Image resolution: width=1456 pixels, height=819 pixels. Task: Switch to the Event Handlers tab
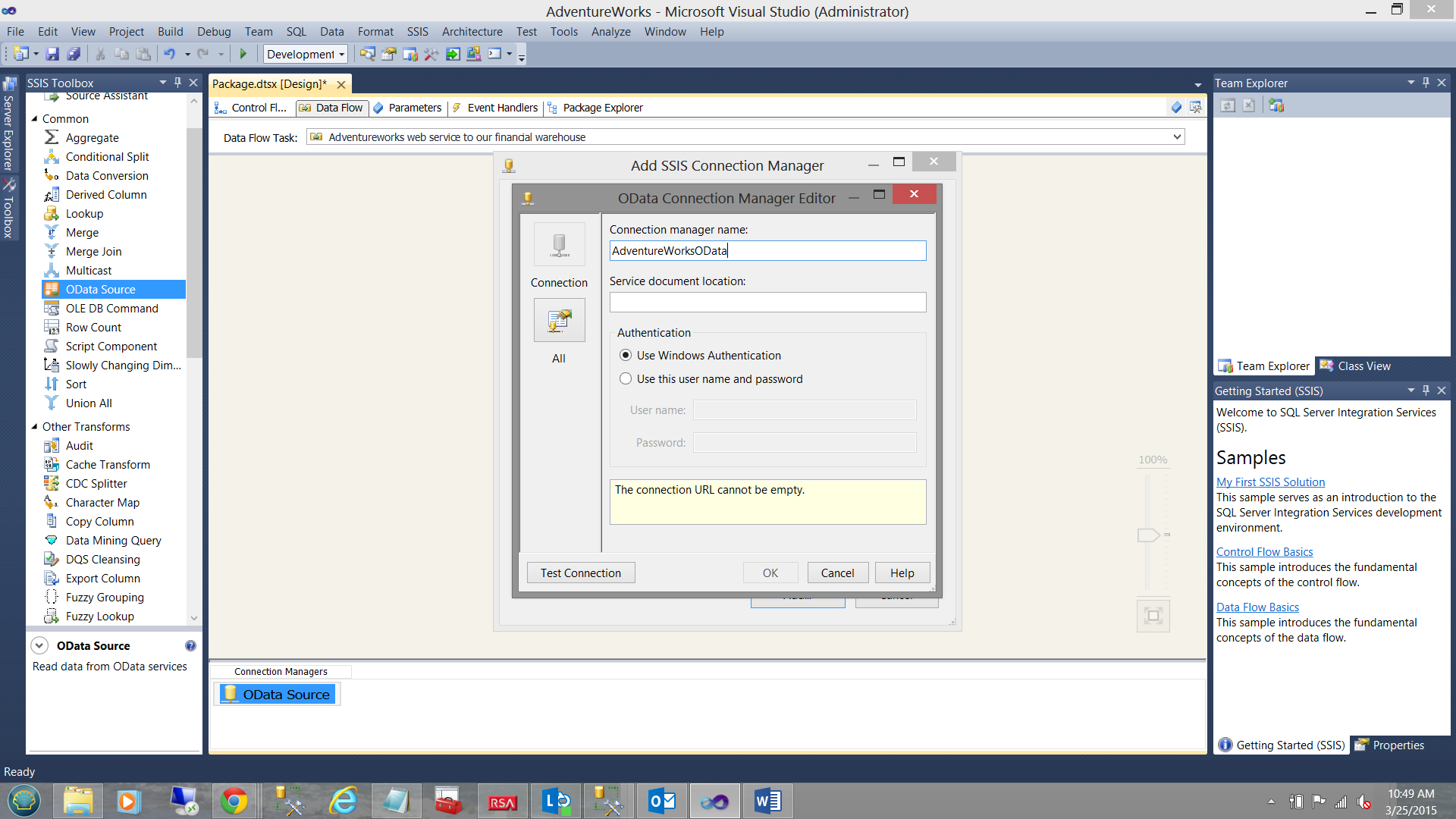(502, 108)
